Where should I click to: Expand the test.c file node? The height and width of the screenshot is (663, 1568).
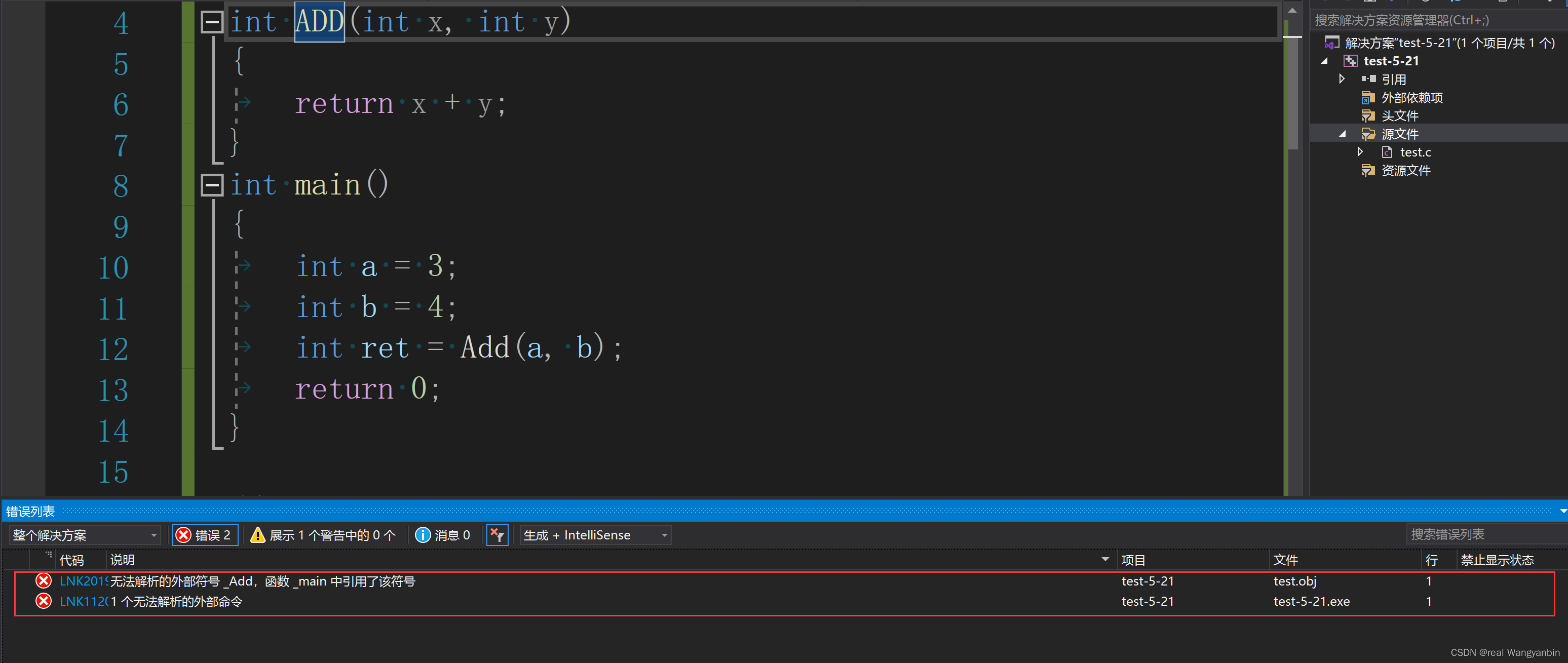[1360, 151]
